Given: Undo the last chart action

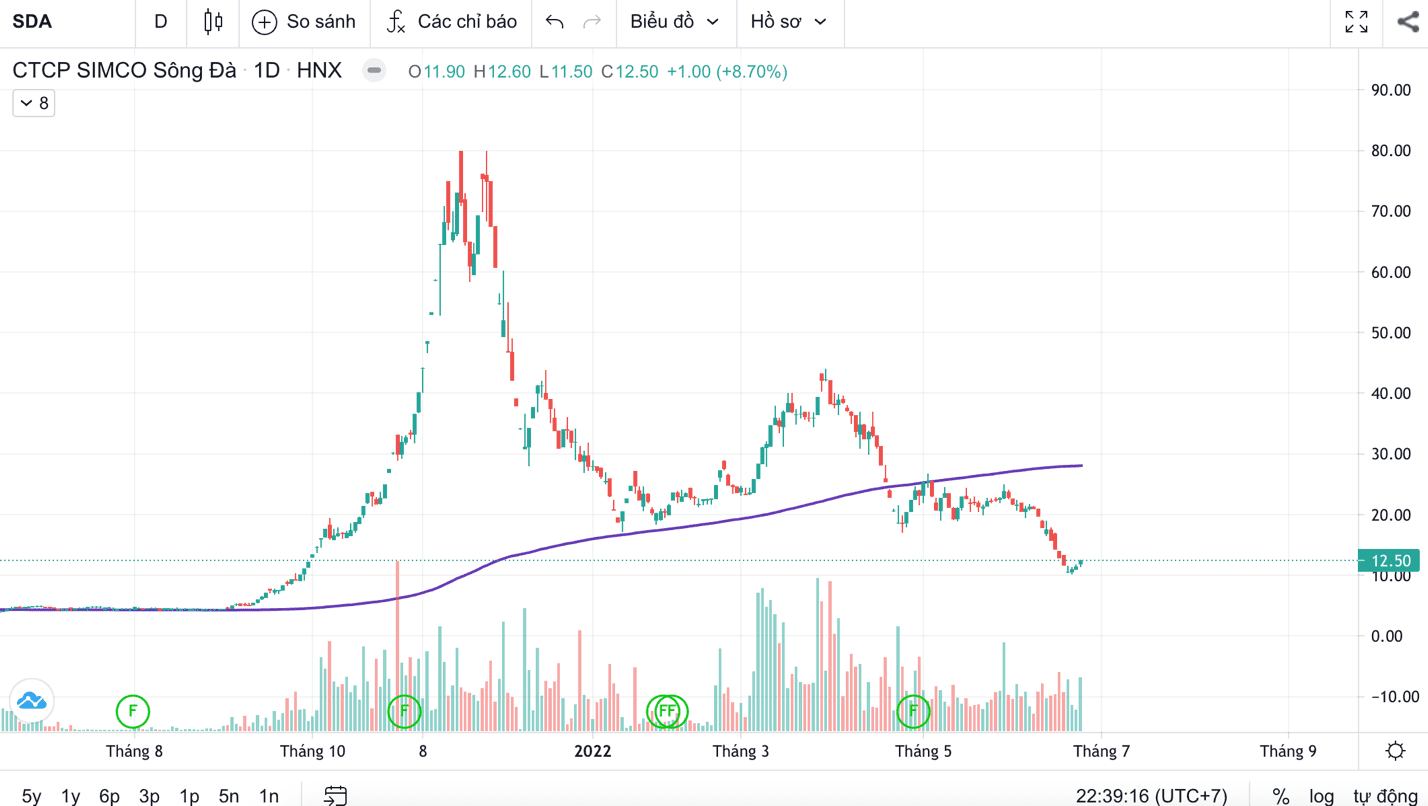Looking at the screenshot, I should coord(555,22).
